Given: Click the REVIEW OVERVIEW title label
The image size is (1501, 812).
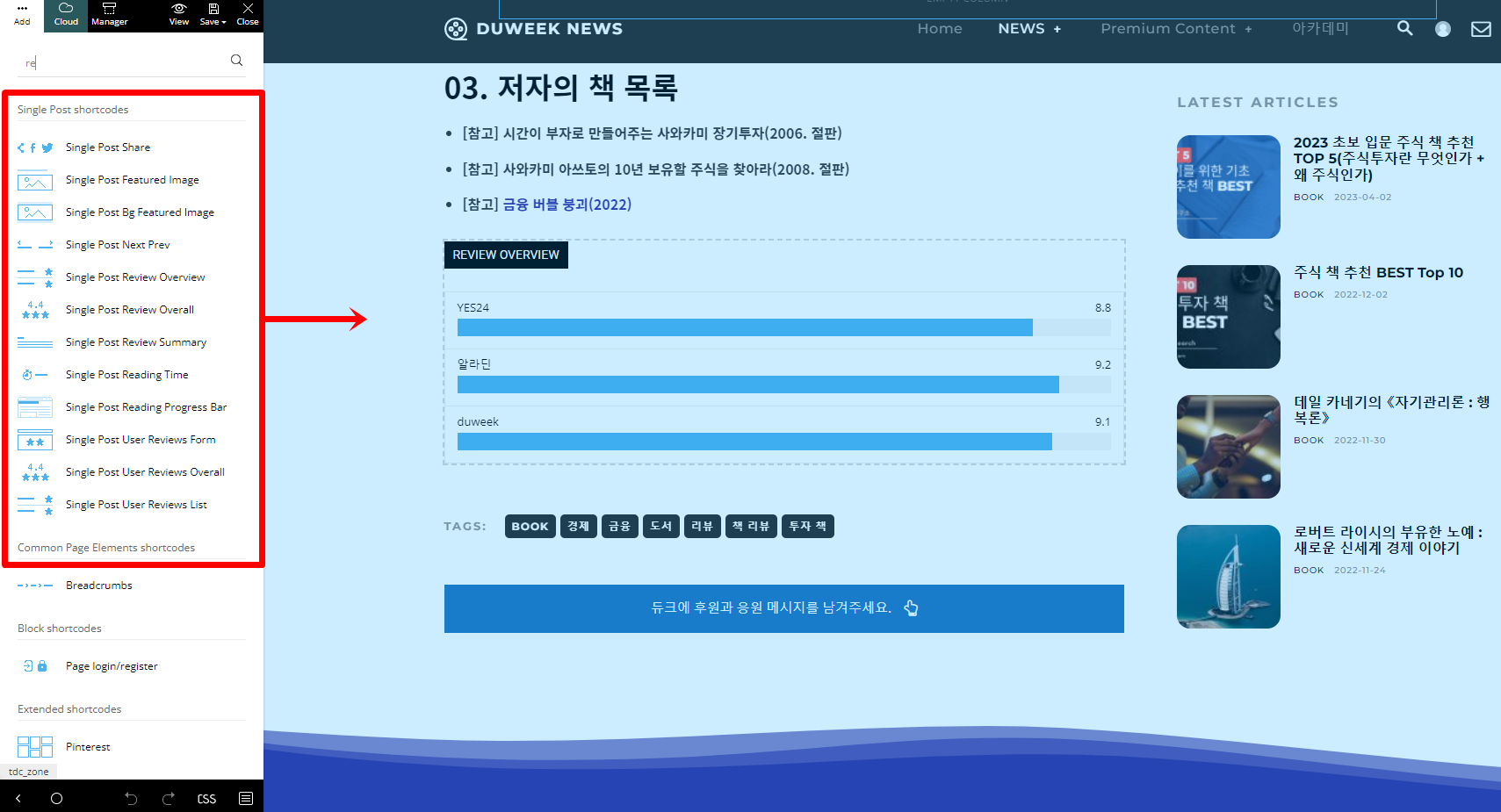Looking at the screenshot, I should coord(506,255).
